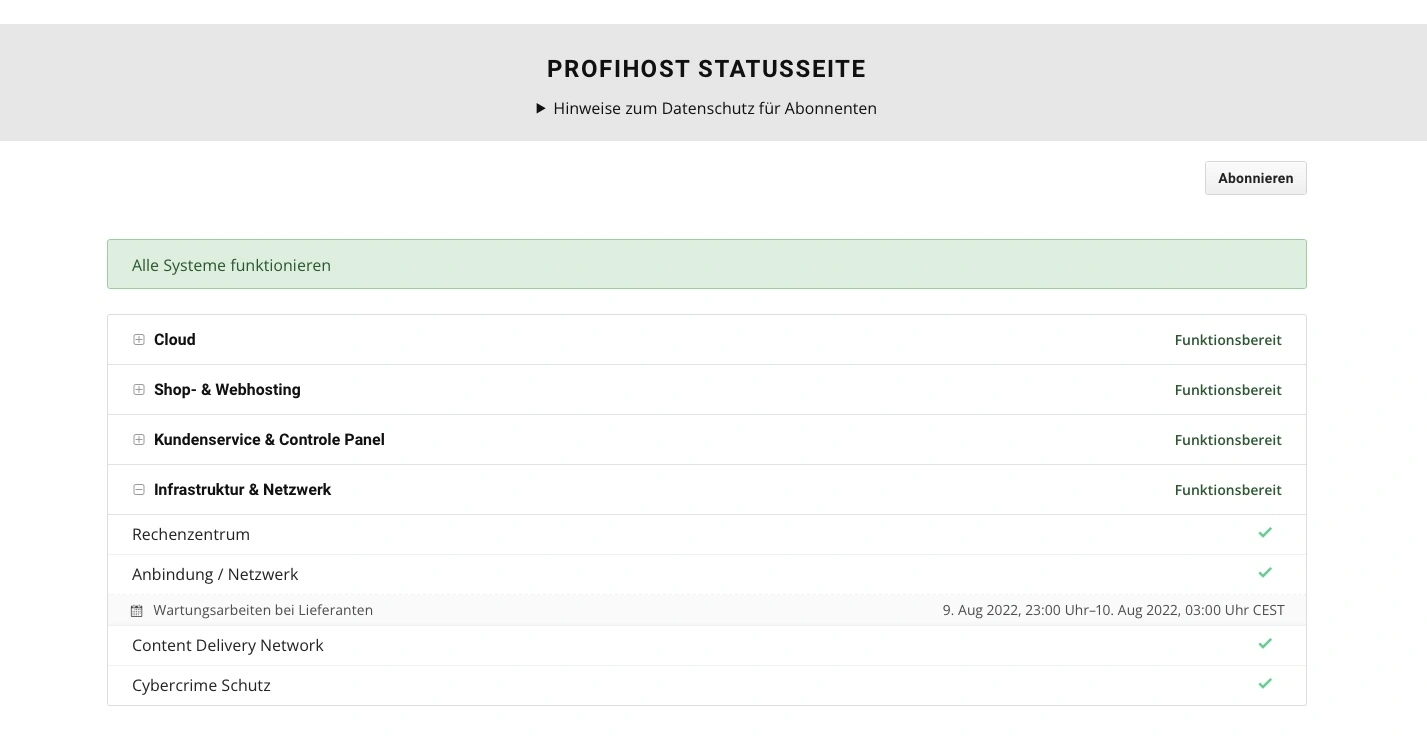Open the Abonnieren subscription dialog

pos(1255,178)
